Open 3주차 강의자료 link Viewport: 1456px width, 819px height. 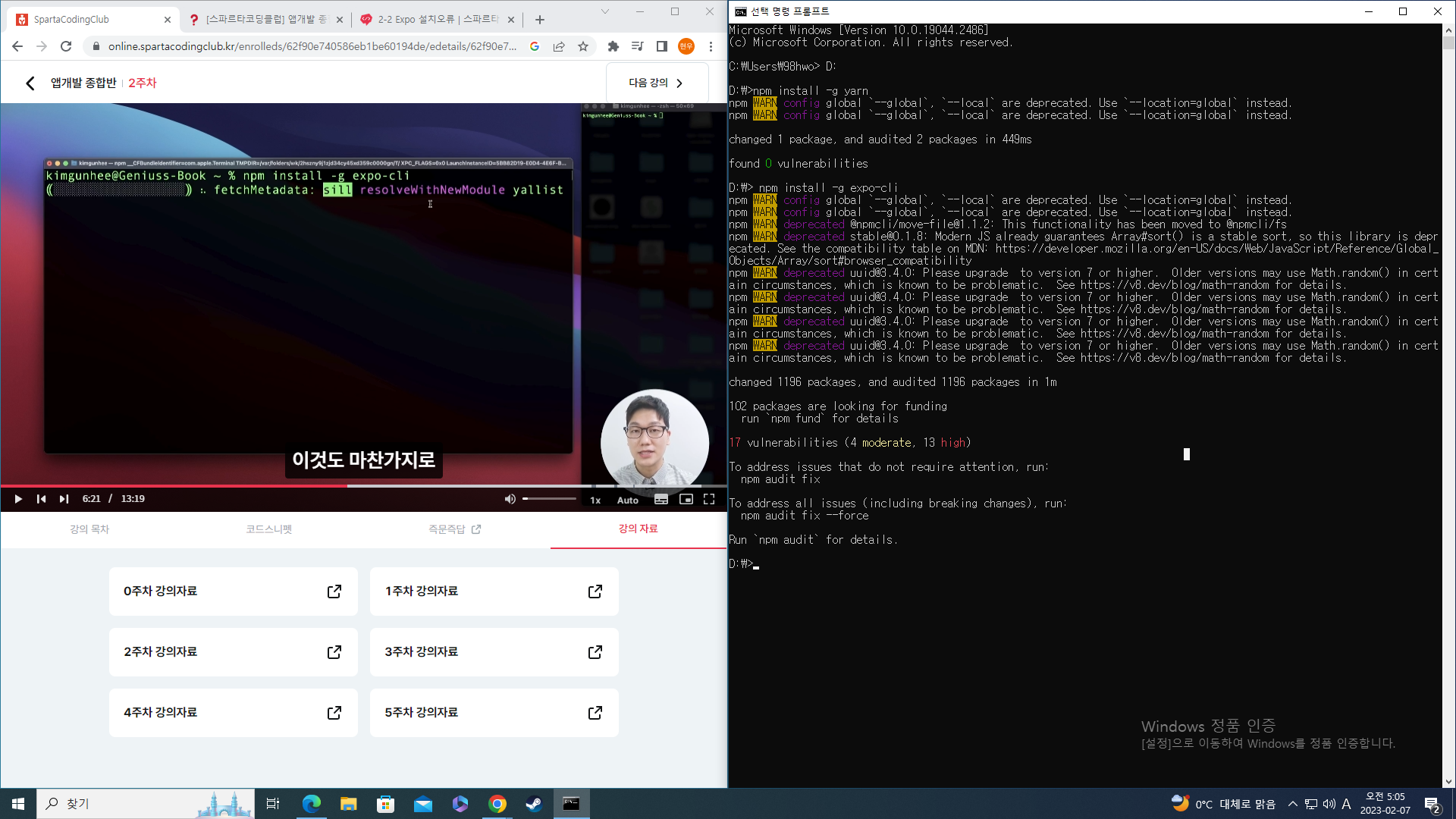pyautogui.click(x=494, y=652)
